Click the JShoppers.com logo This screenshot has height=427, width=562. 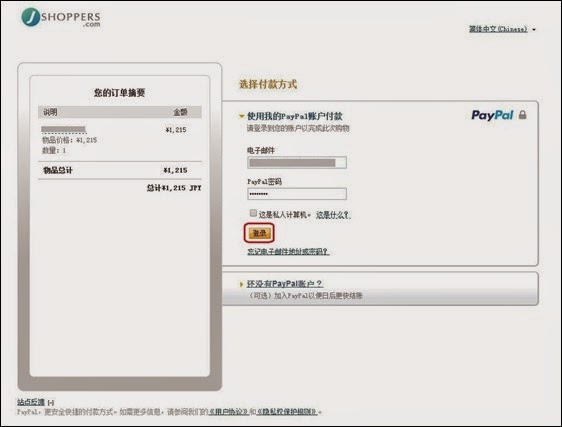[x=61, y=17]
